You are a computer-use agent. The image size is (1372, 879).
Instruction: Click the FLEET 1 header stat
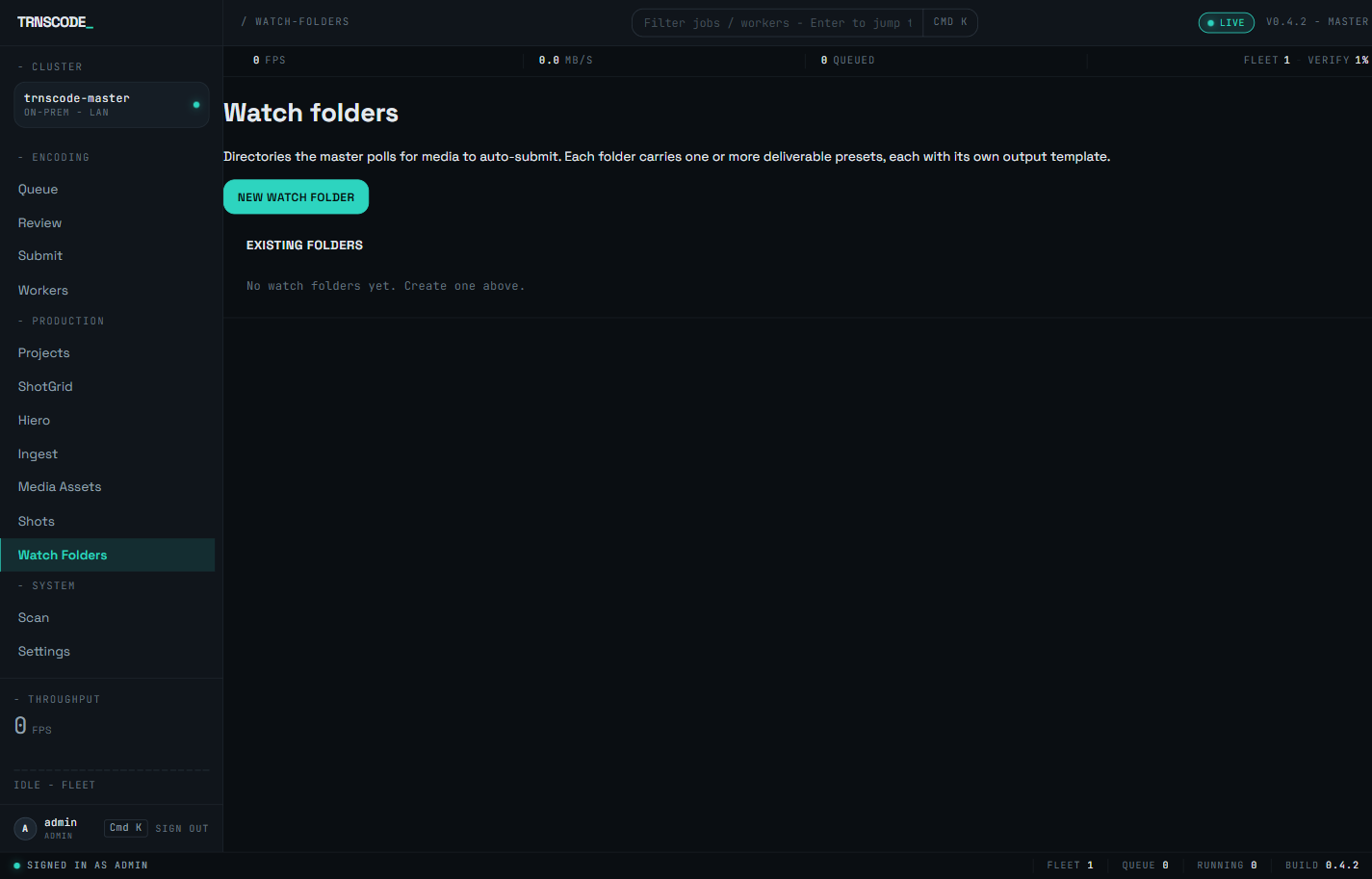pos(1267,61)
